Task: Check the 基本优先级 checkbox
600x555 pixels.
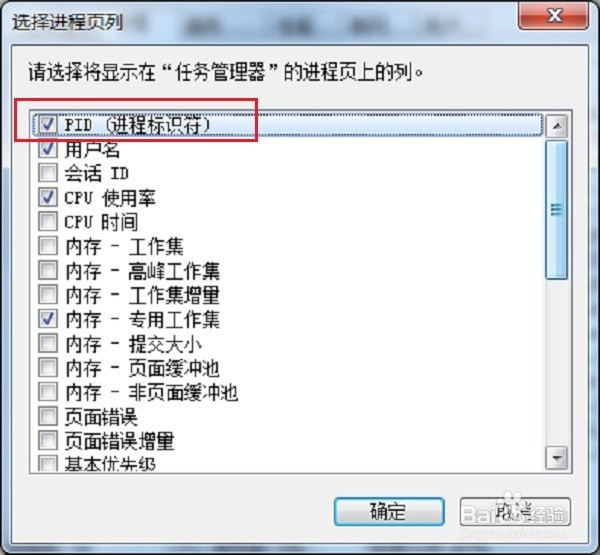Action: point(48,463)
